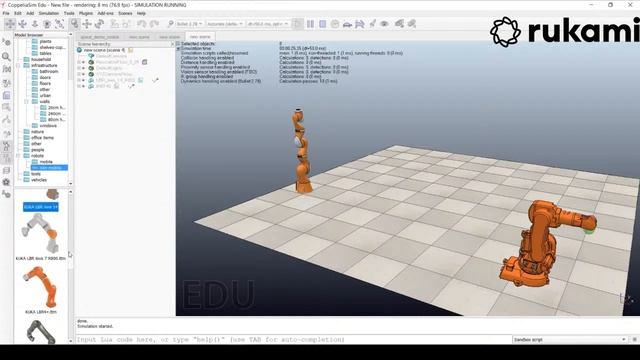
Task: Open the scene selector icon
Action: point(411,24)
